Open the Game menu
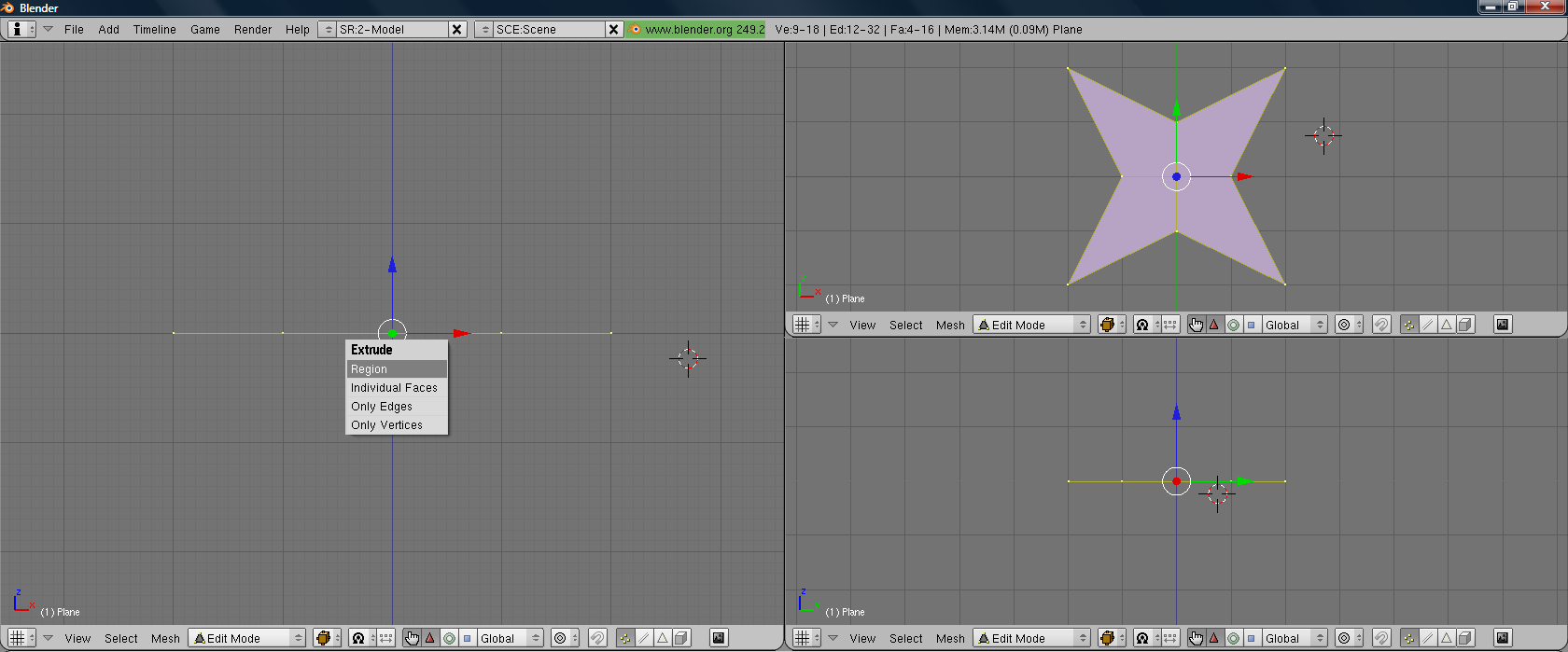1568x652 pixels. pyautogui.click(x=205, y=30)
